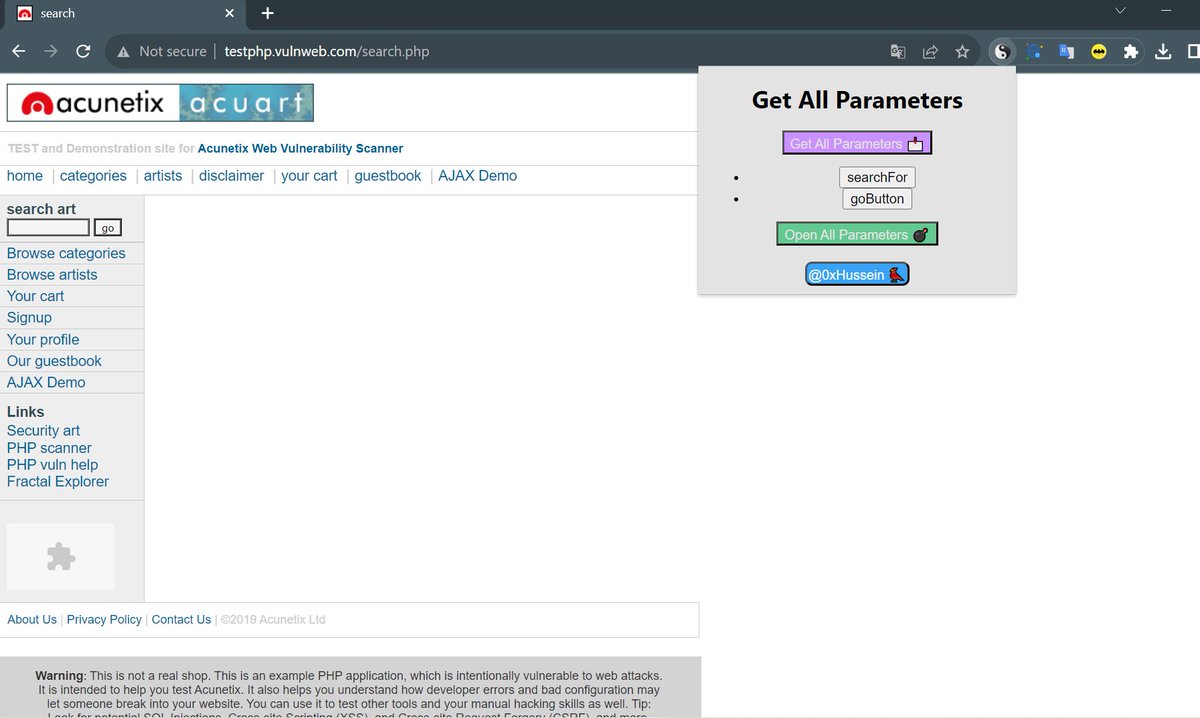Open the Fractal Explorer link

58,482
